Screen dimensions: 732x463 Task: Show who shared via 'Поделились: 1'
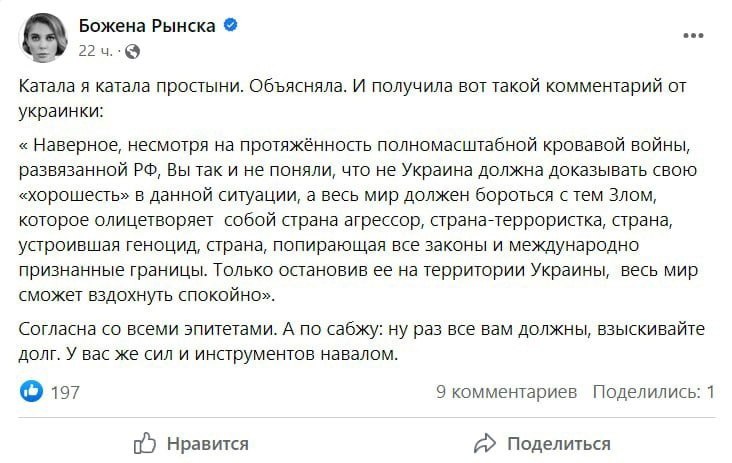[x=653, y=392]
